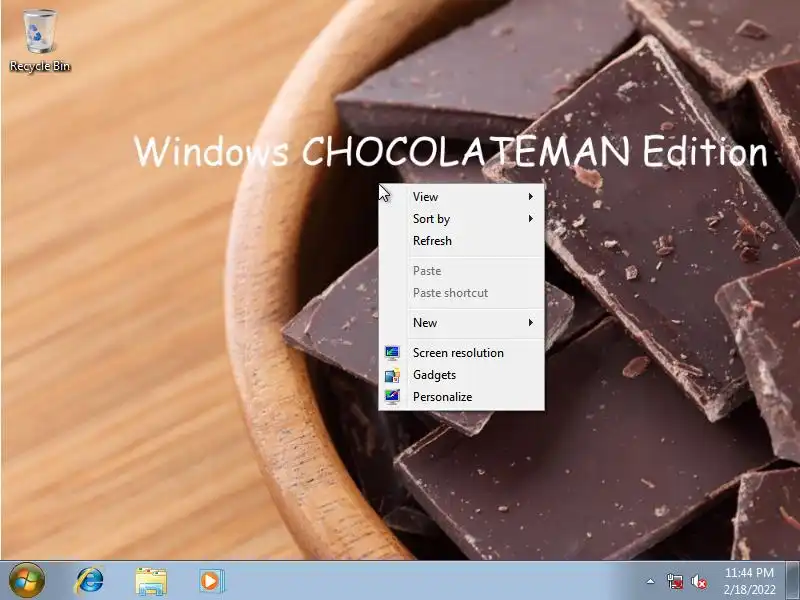
Task: Select Screen resolution from the menu
Action: tap(462, 353)
